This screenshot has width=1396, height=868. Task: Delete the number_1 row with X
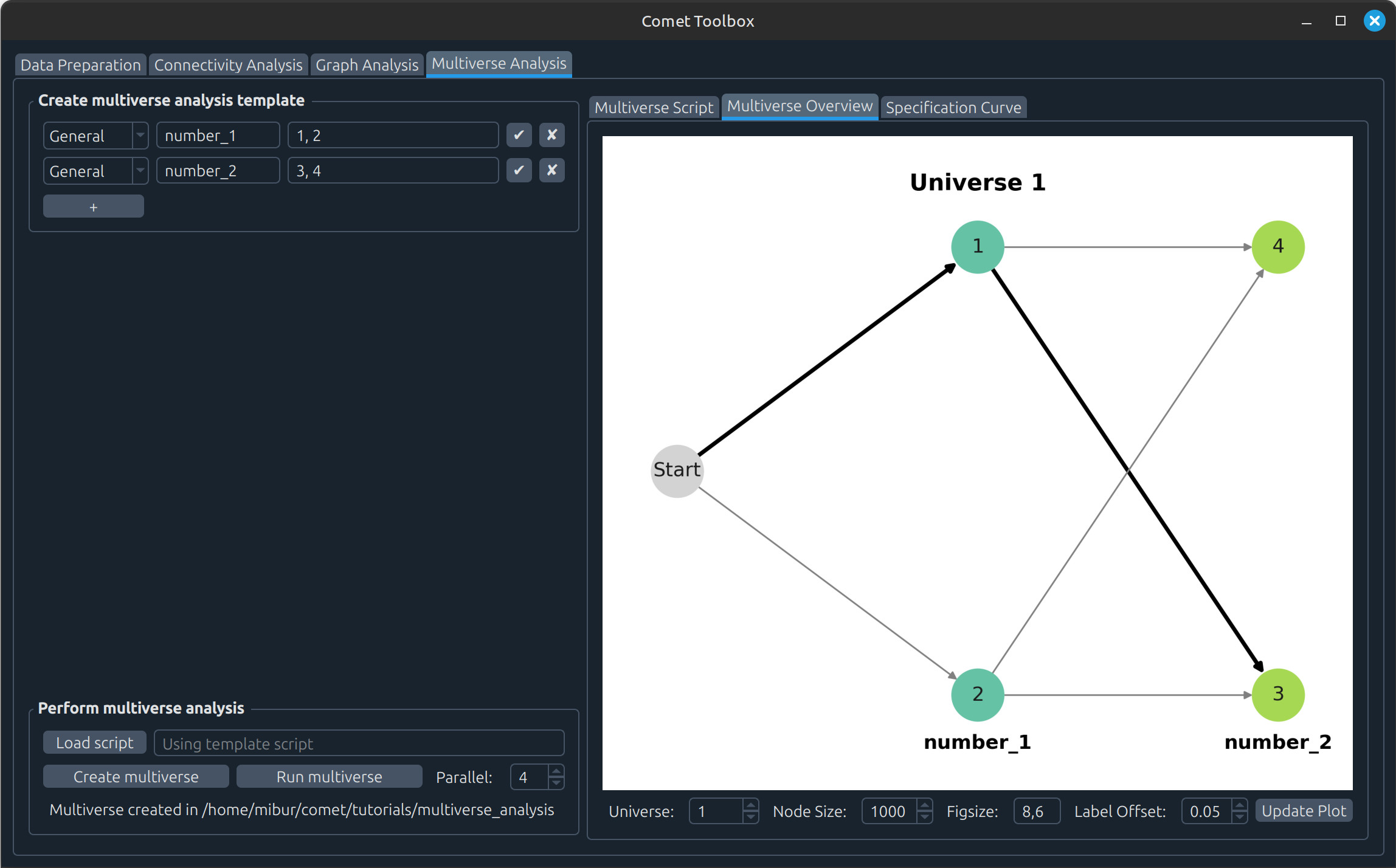(551, 135)
